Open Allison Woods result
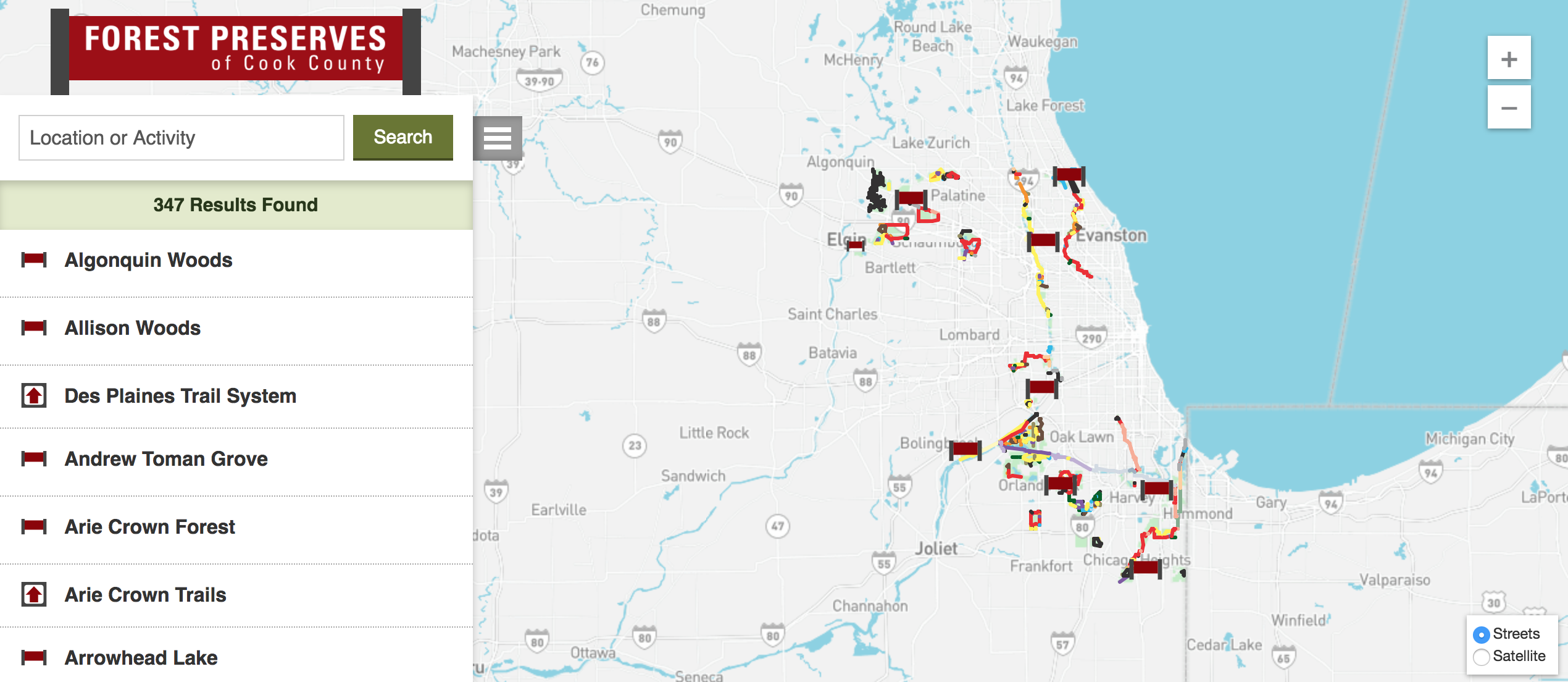Viewport: 1568px width, 682px height. 133,328
